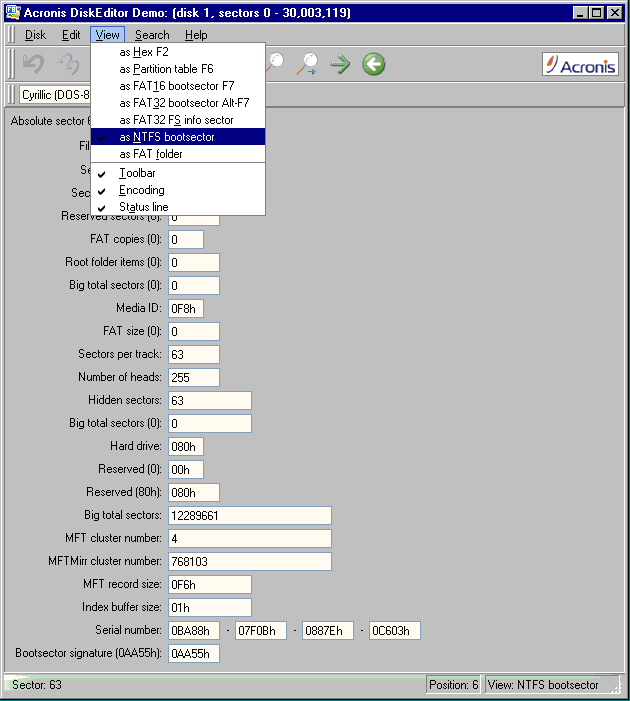The height and width of the screenshot is (701, 630).
Task: Click serial number part 0887Eh
Action: click(x=328, y=630)
